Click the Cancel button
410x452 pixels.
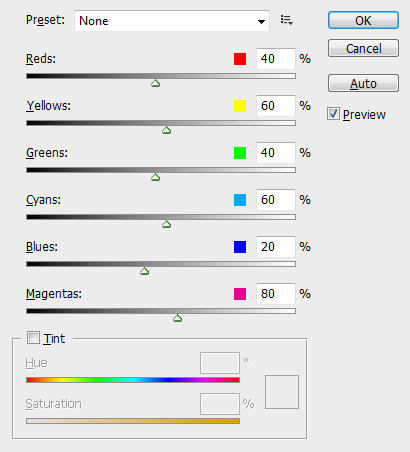pyautogui.click(x=363, y=48)
